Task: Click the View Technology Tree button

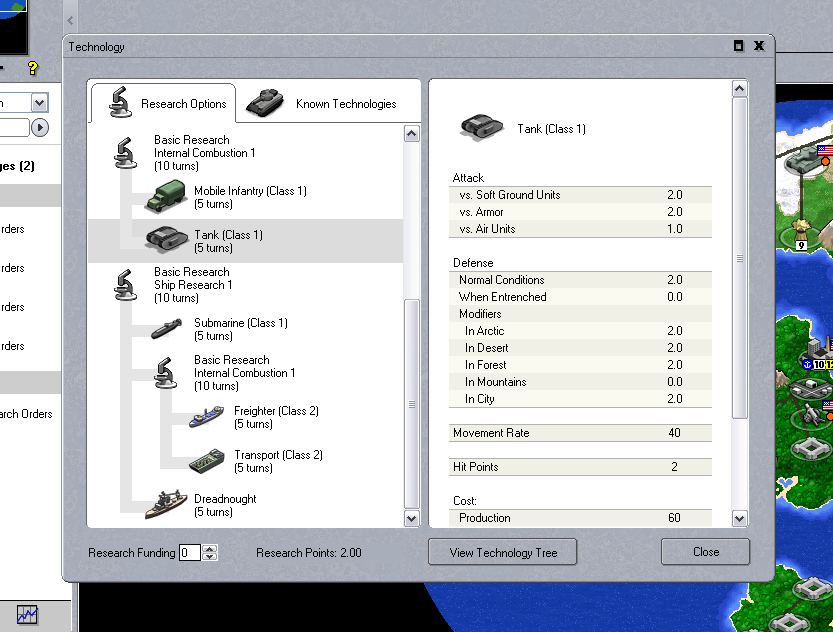Action: click(x=503, y=552)
